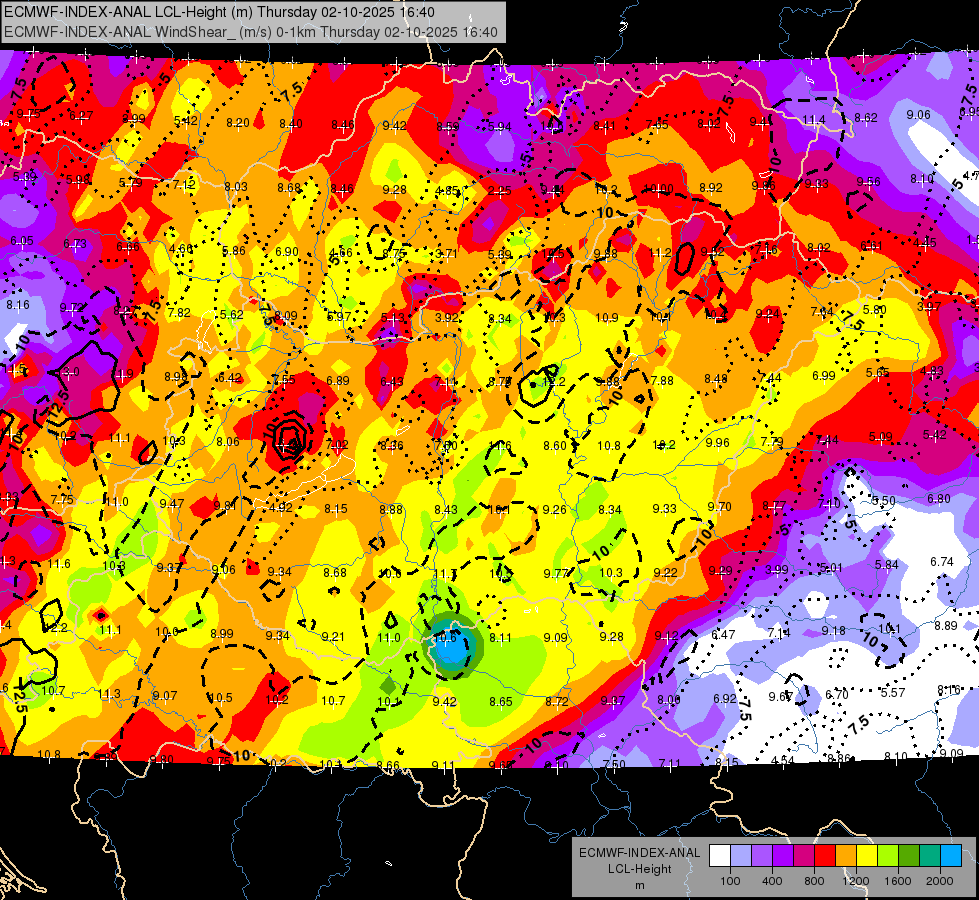This screenshot has width=979, height=900.
Task: Click the wind shear value '8.11'
Action: point(500,638)
